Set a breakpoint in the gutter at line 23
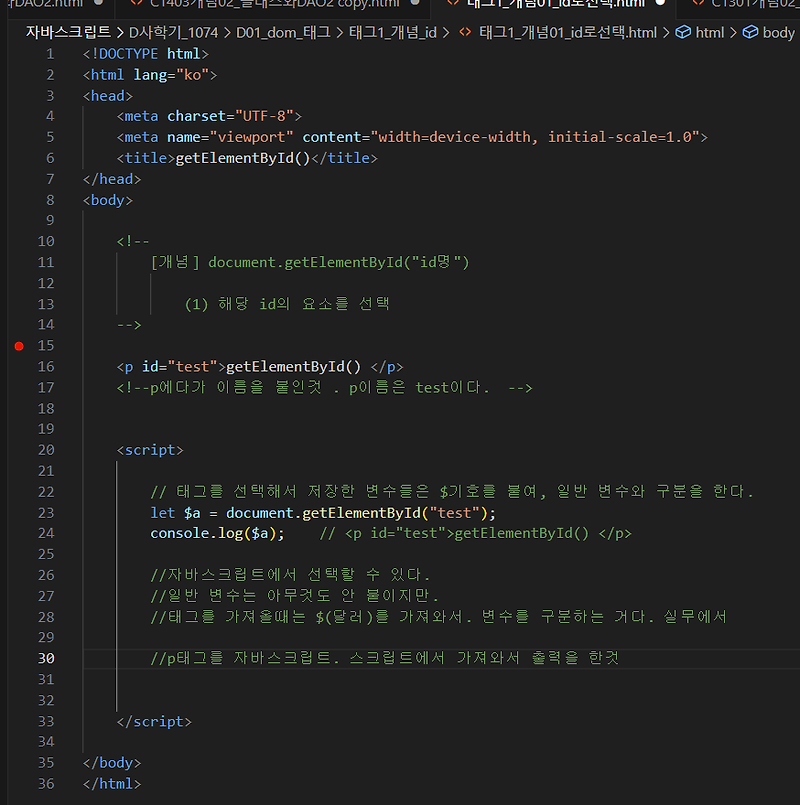800x805 pixels. (18, 512)
